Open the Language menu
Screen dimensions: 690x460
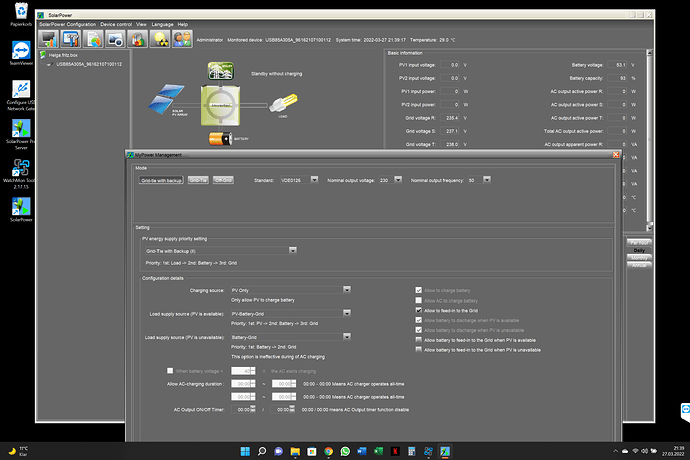(x=162, y=24)
